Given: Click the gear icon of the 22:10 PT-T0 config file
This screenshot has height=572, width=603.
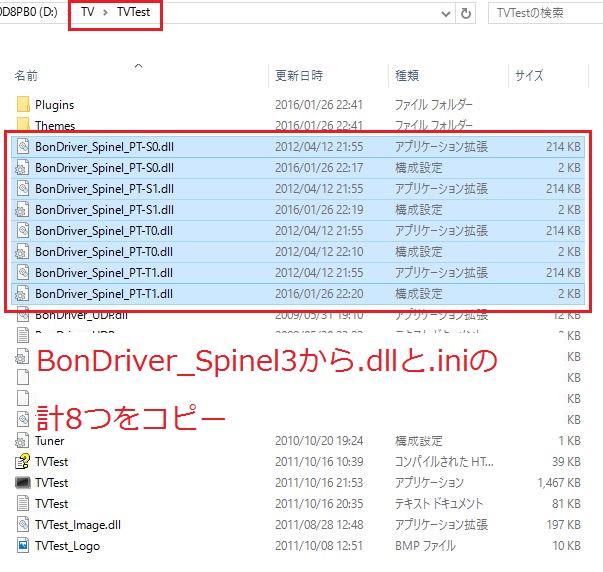Looking at the screenshot, I should point(22,251).
